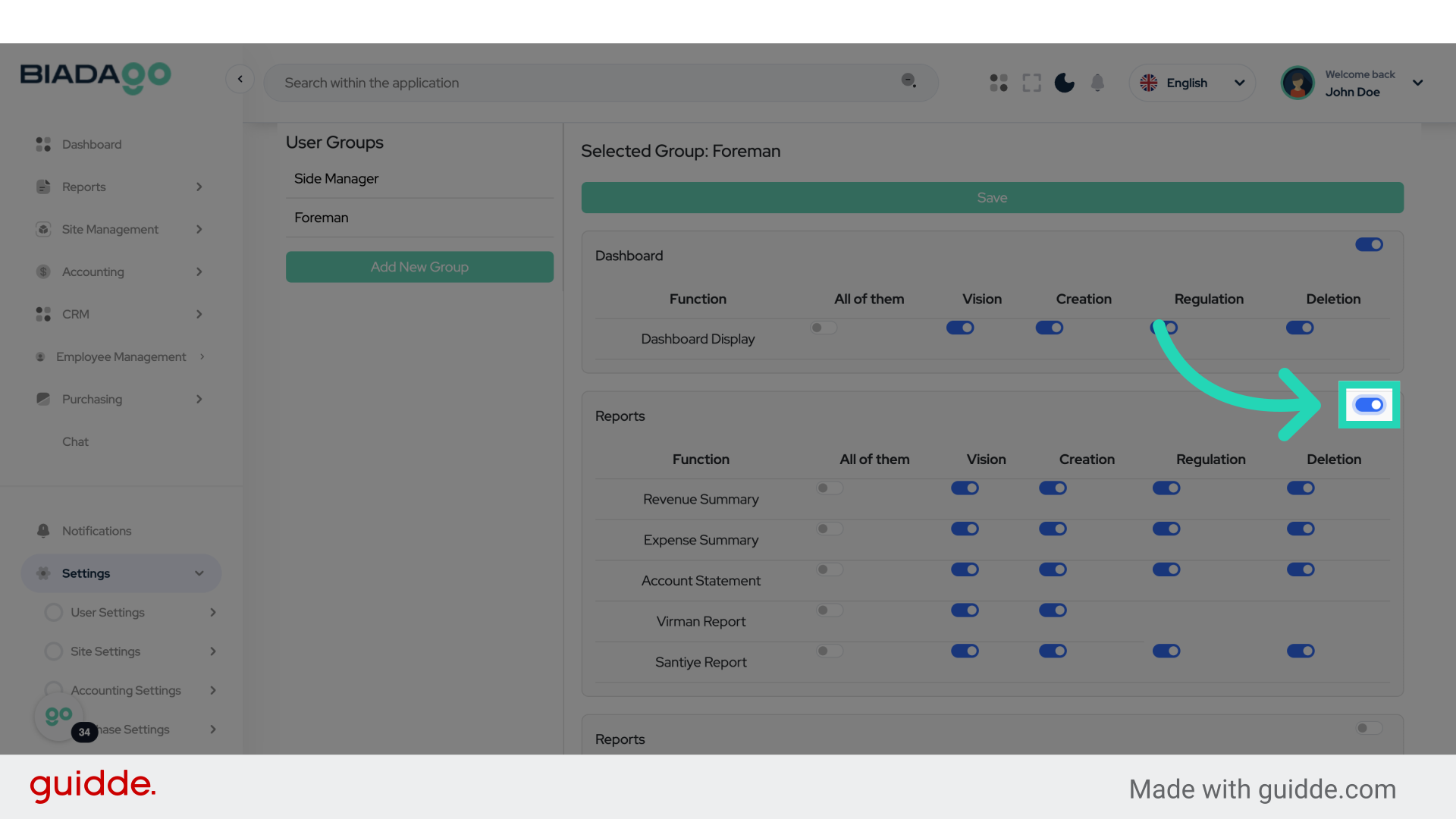Click the BIADAGO logo
The height and width of the screenshot is (819, 1456).
click(96, 76)
